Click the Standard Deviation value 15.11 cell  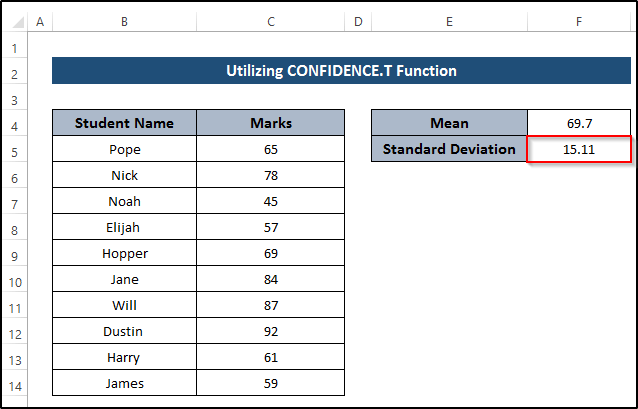[580, 150]
